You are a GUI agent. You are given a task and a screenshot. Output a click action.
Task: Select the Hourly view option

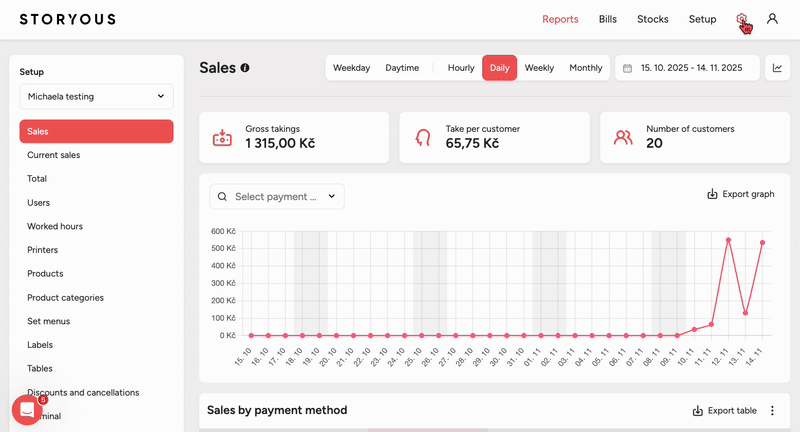tap(461, 68)
